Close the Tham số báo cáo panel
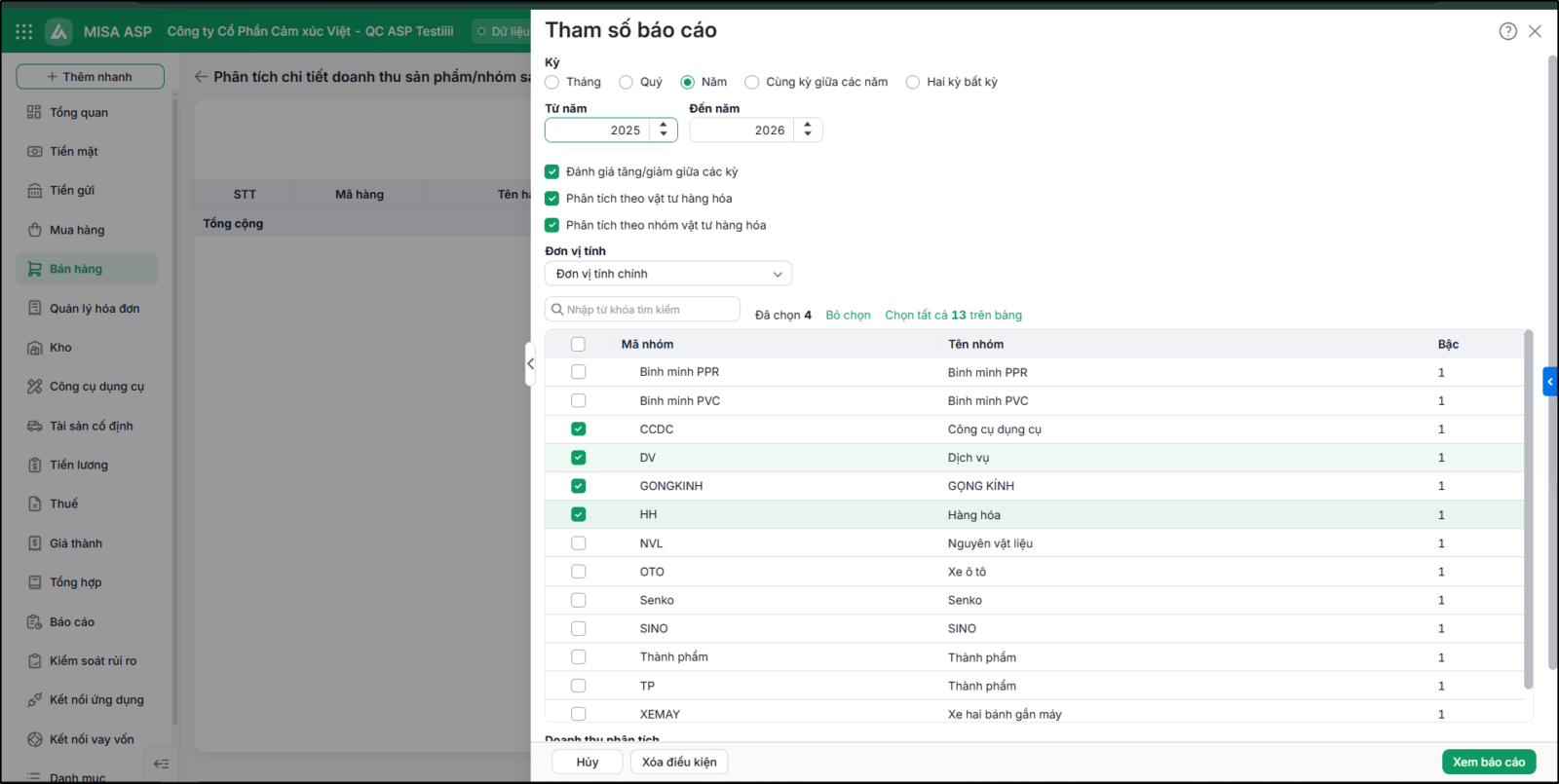Viewport: 1559px width, 784px height. point(1535,31)
